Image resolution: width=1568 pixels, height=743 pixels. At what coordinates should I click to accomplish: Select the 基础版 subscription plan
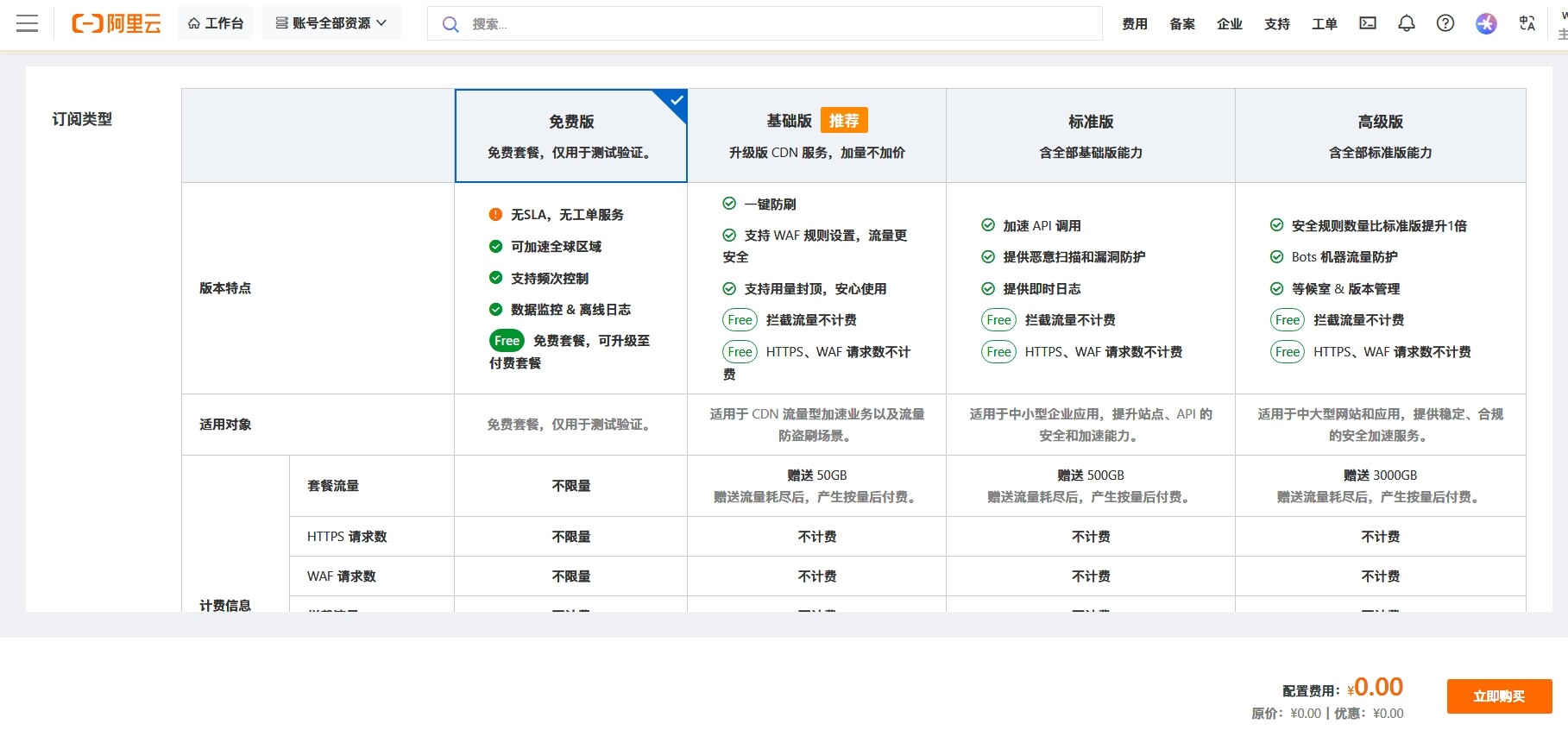coord(817,135)
